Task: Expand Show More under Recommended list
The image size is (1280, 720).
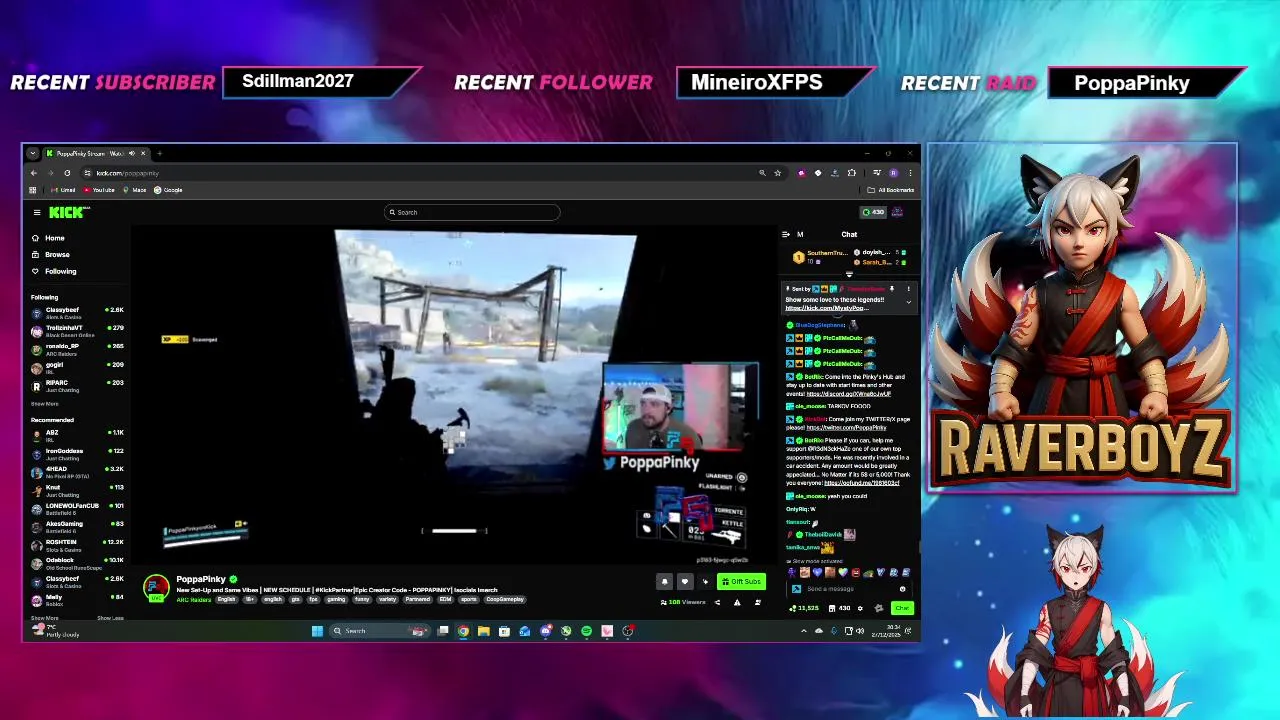Action: [x=45, y=618]
